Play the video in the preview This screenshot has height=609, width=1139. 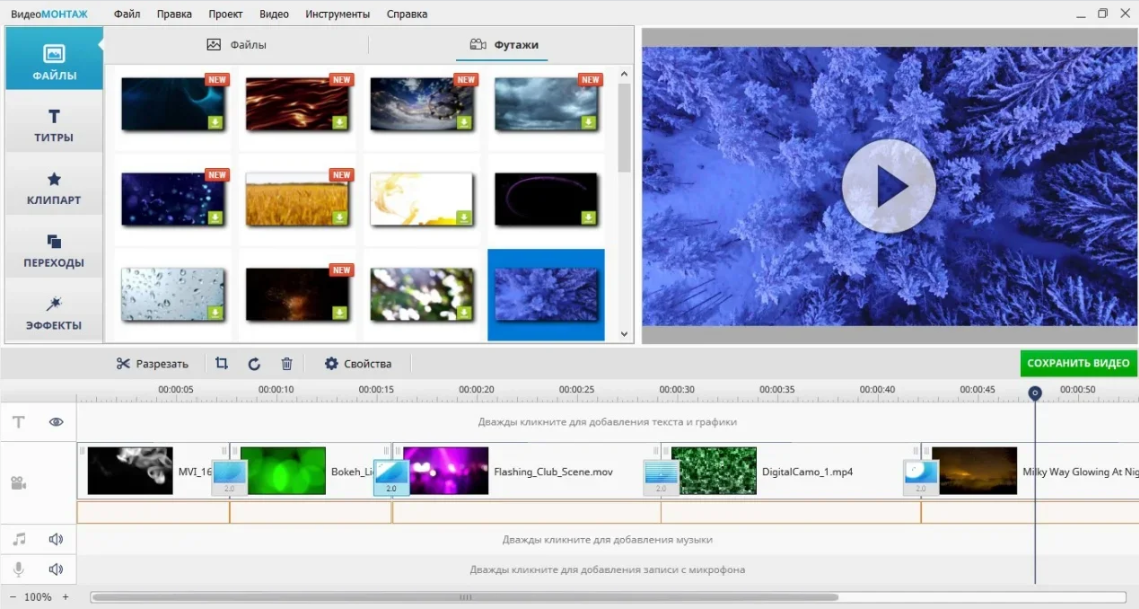coord(888,186)
